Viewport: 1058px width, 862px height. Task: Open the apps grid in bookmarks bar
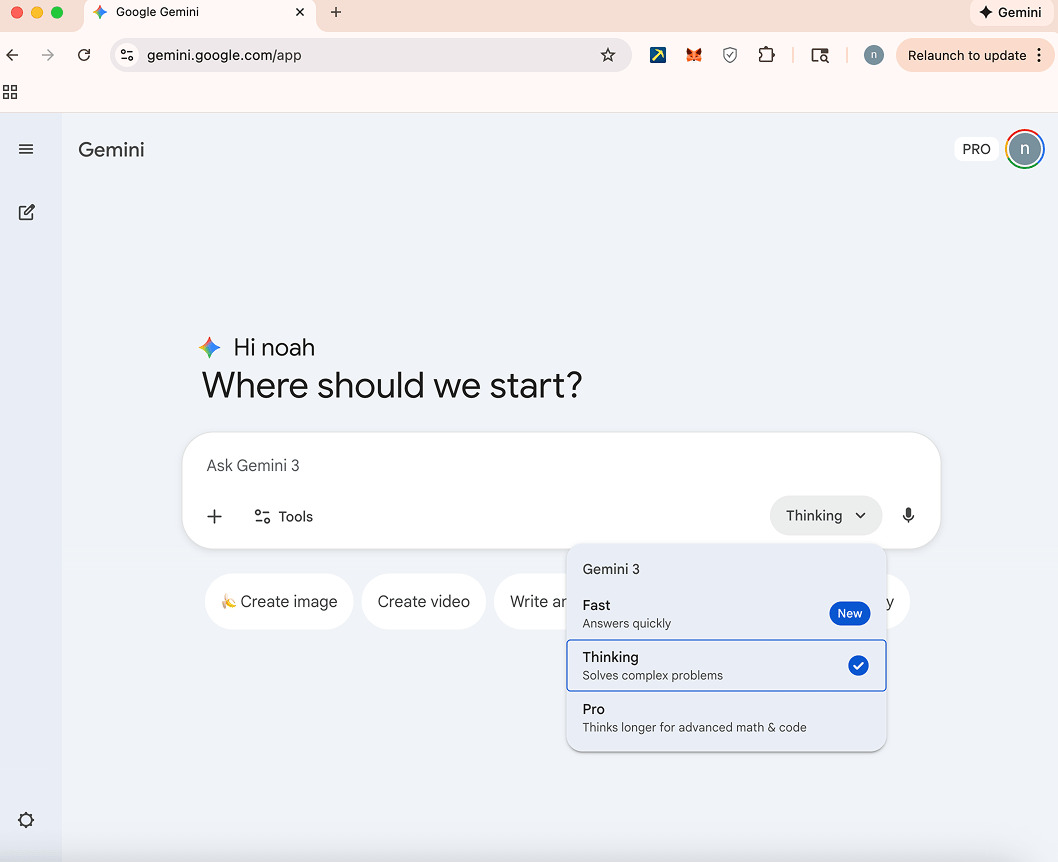pyautogui.click(x=10, y=92)
